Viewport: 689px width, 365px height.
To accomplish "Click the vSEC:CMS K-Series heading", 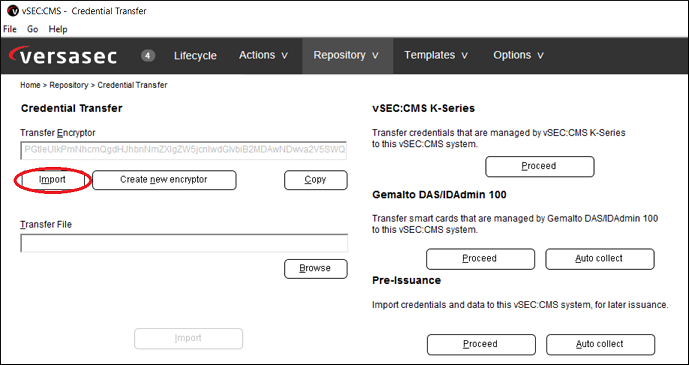I will coord(424,108).
